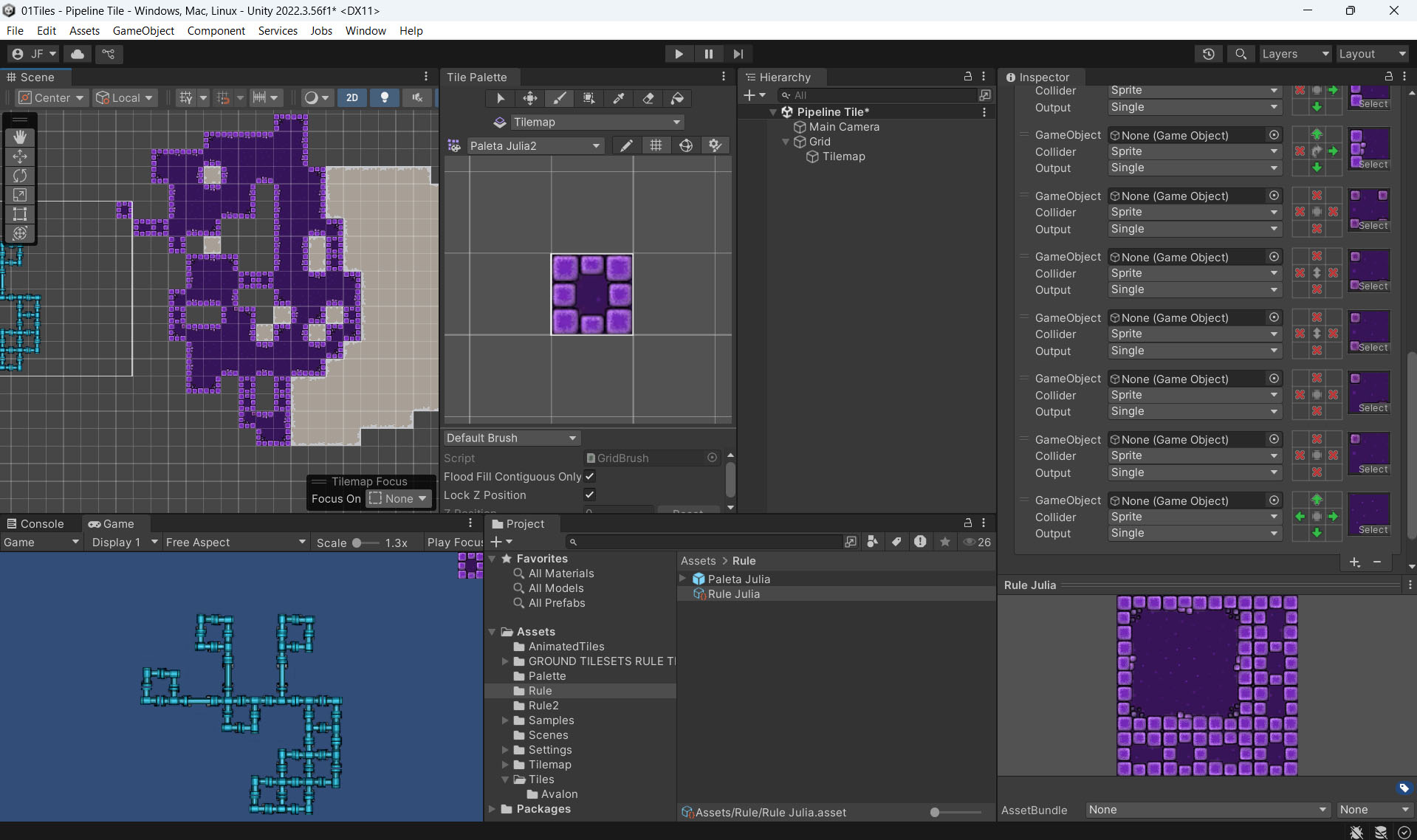This screenshot has height=840, width=1417.
Task: Open the Paleta Julia2 palette dropdown
Action: (534, 146)
